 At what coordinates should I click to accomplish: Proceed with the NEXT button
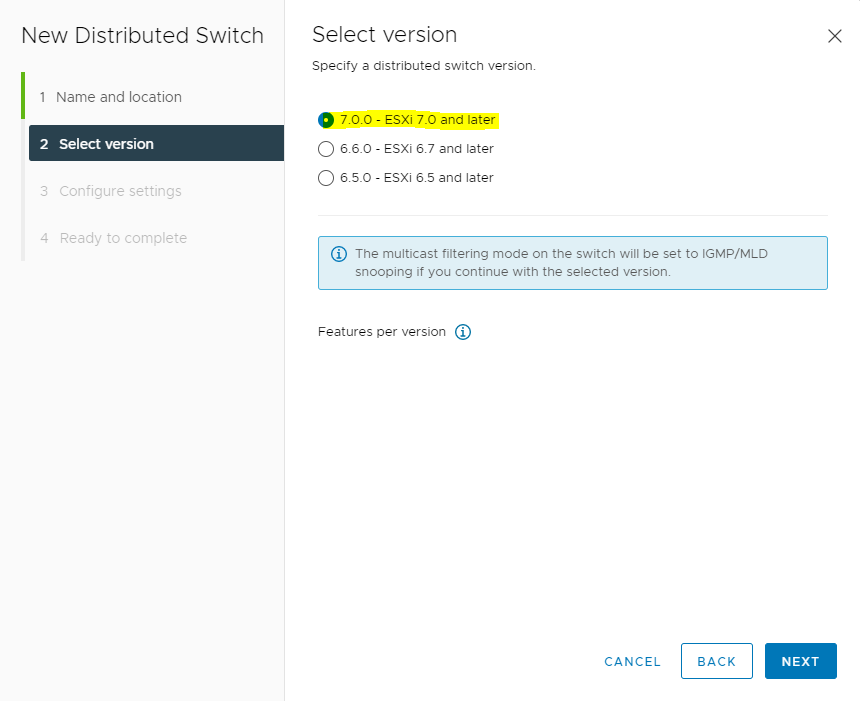801,661
